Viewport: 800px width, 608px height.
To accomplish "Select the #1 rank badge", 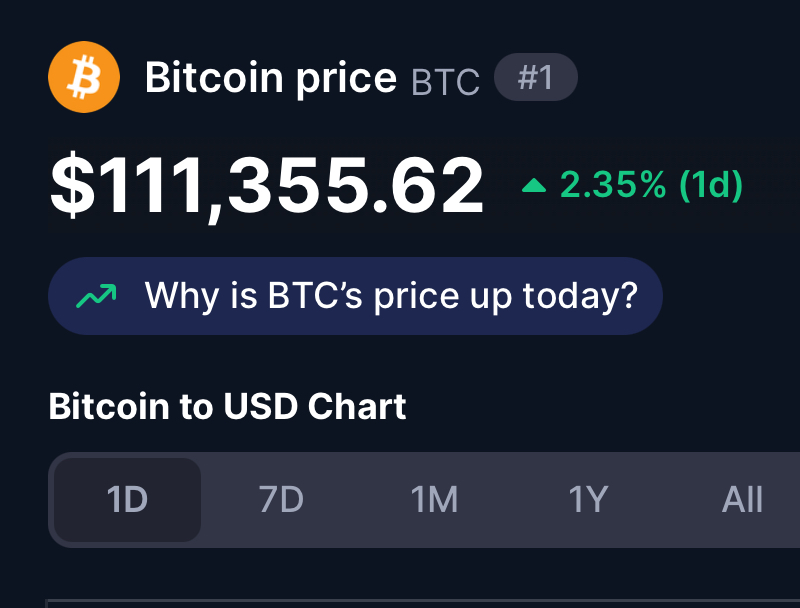I will coord(536,77).
